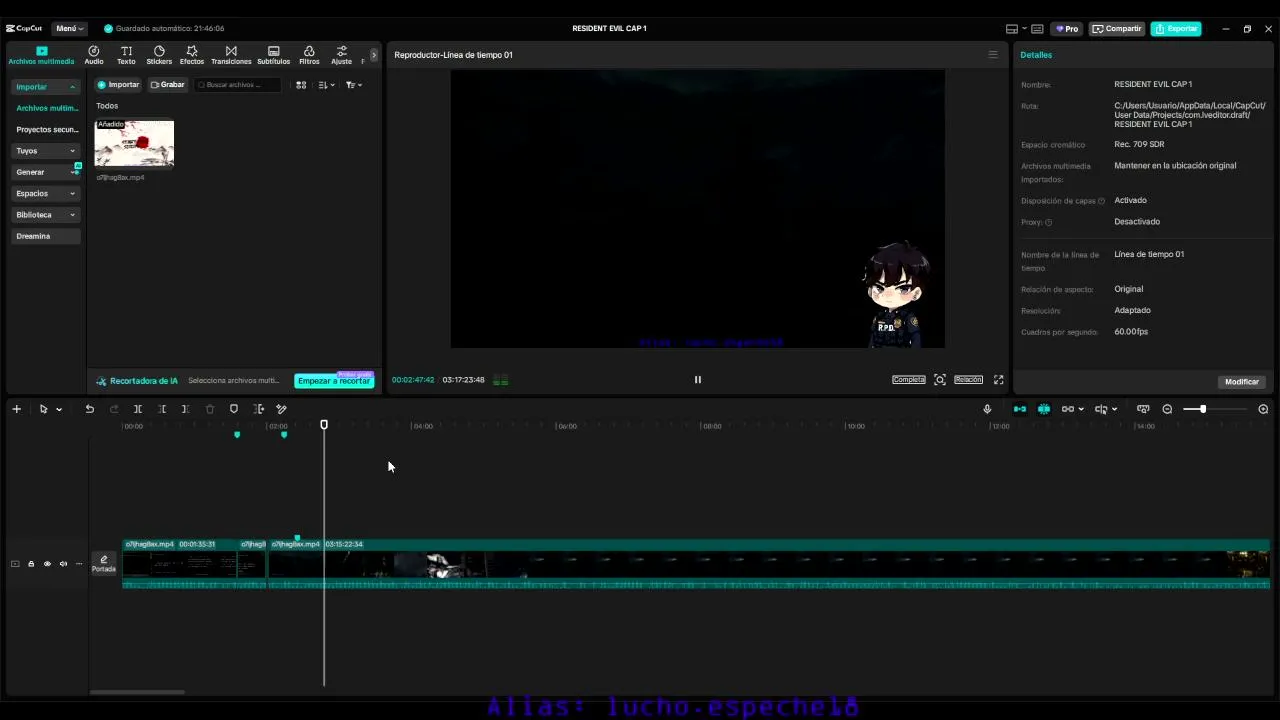The width and height of the screenshot is (1280, 720).
Task: Click the info icon beside Proxy
Action: (x=1048, y=222)
